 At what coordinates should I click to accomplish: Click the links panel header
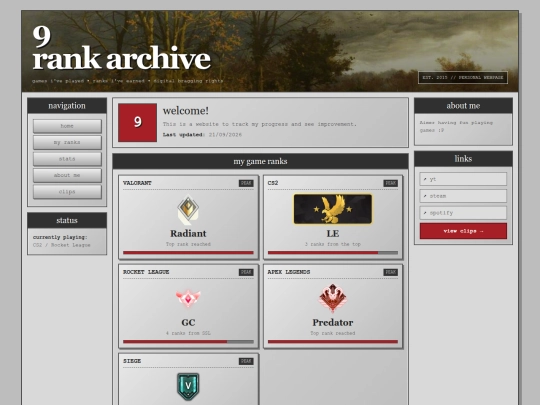[x=463, y=159]
